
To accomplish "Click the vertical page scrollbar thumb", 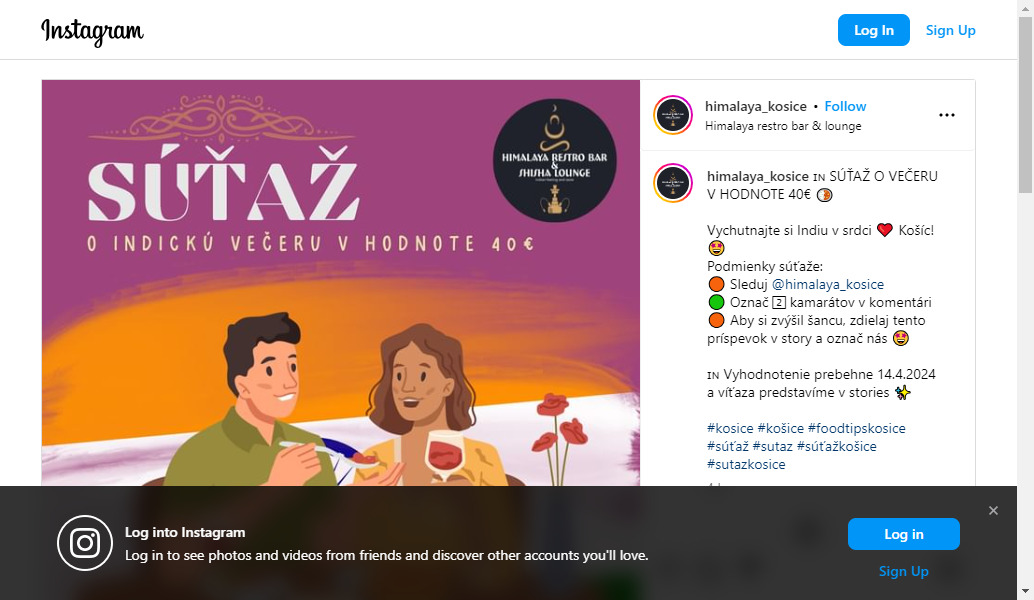I will pos(1025,105).
